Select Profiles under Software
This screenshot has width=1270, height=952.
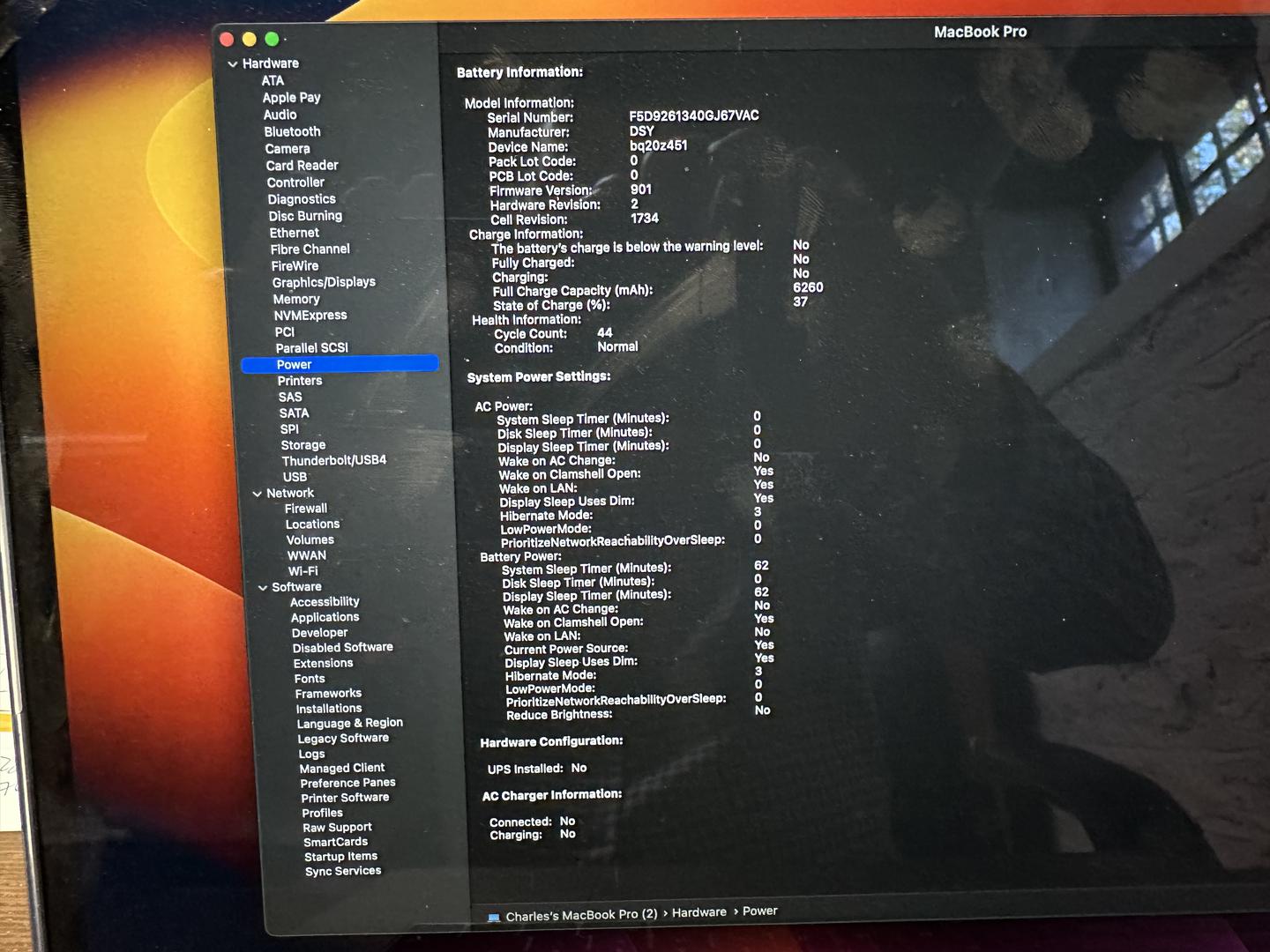322,813
